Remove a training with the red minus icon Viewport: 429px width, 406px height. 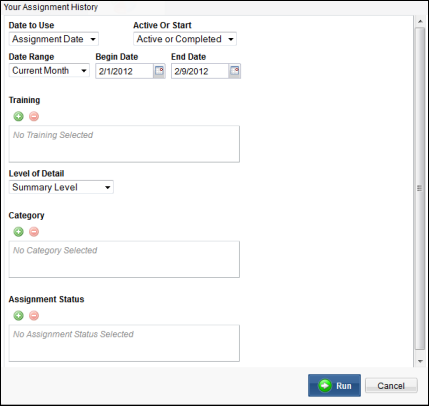[x=34, y=116]
